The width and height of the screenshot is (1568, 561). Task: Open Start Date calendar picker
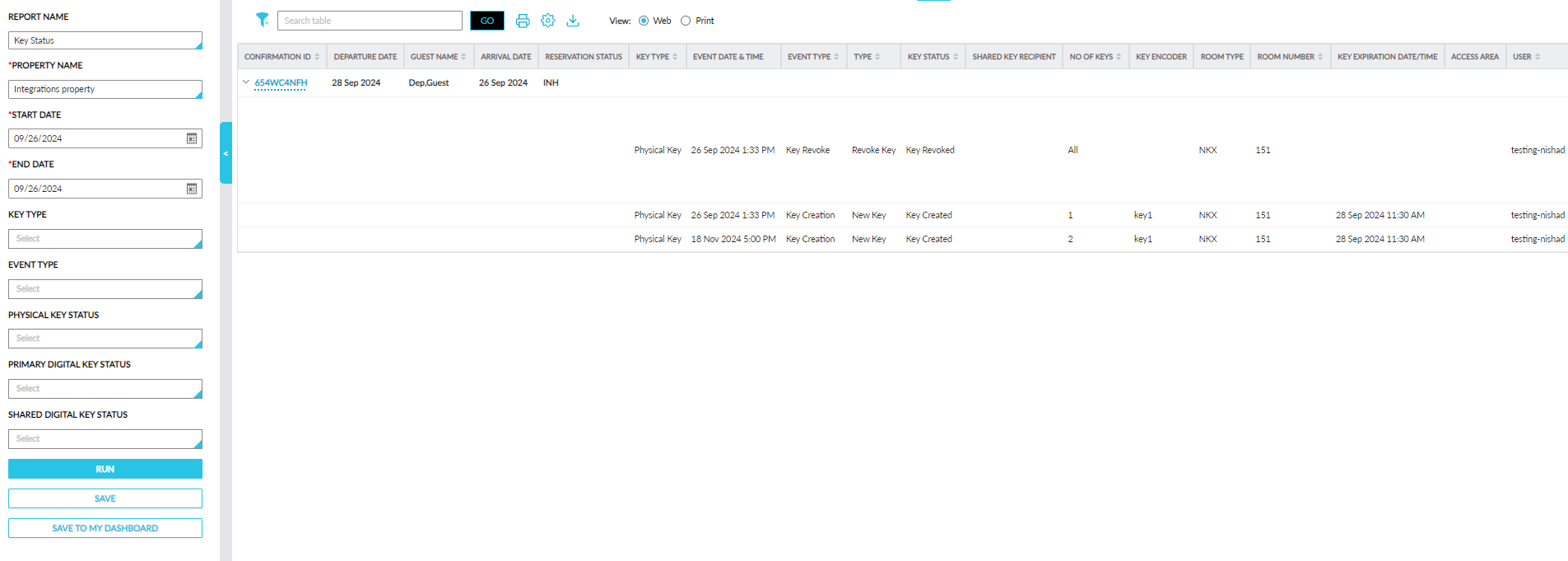192,138
